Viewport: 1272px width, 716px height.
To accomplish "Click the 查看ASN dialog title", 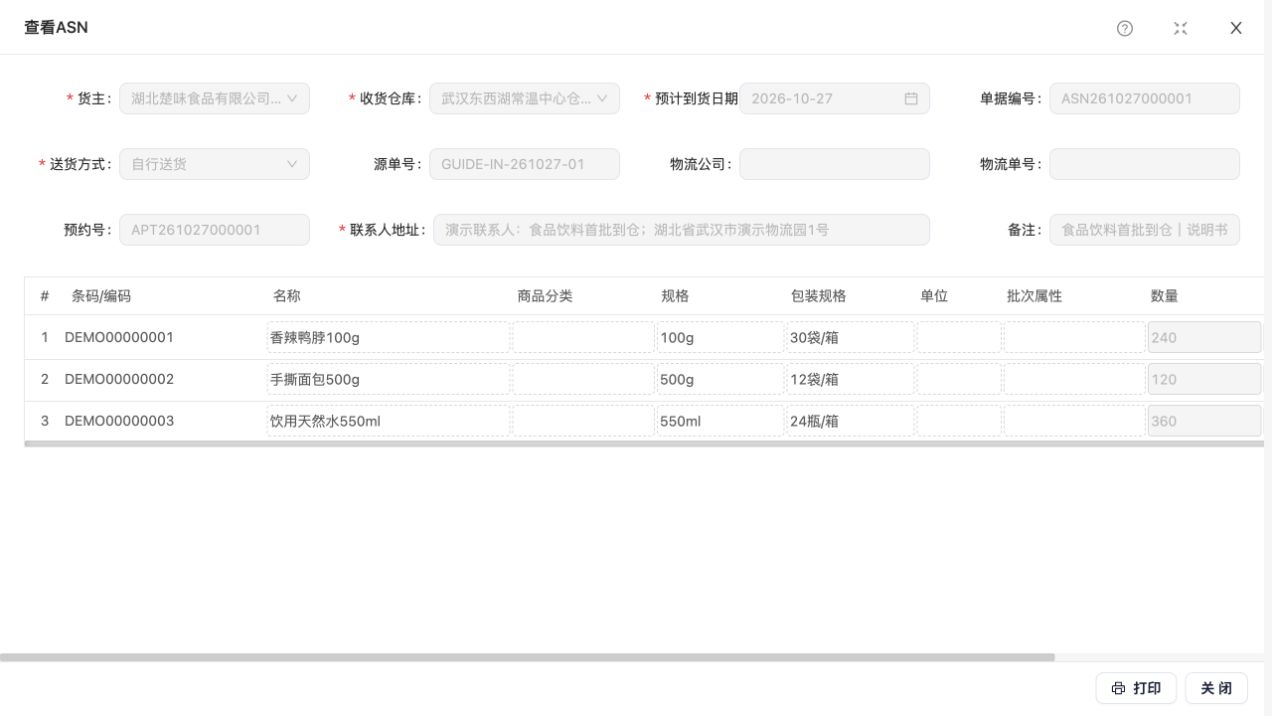I will click(56, 28).
